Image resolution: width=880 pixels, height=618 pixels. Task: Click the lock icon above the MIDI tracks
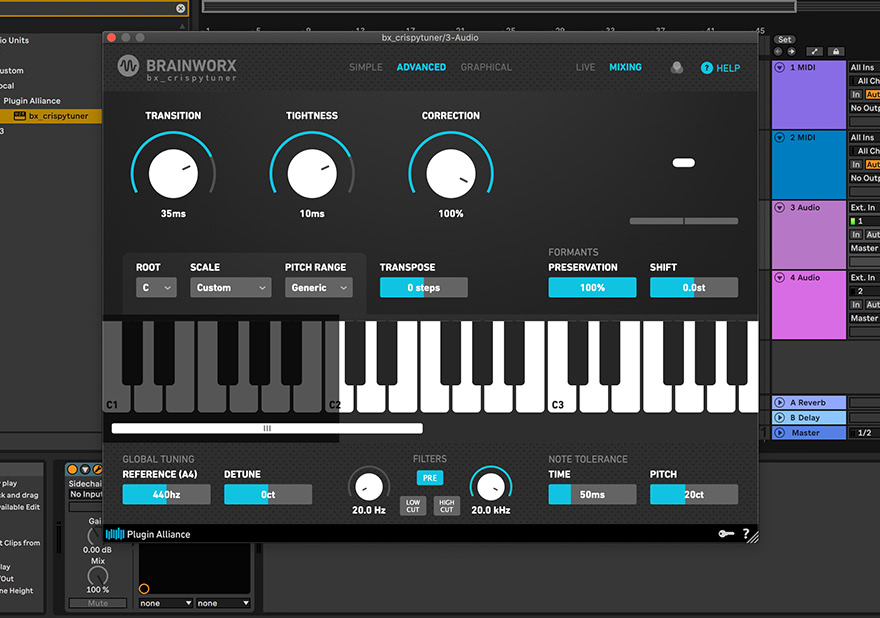pyautogui.click(x=835, y=49)
